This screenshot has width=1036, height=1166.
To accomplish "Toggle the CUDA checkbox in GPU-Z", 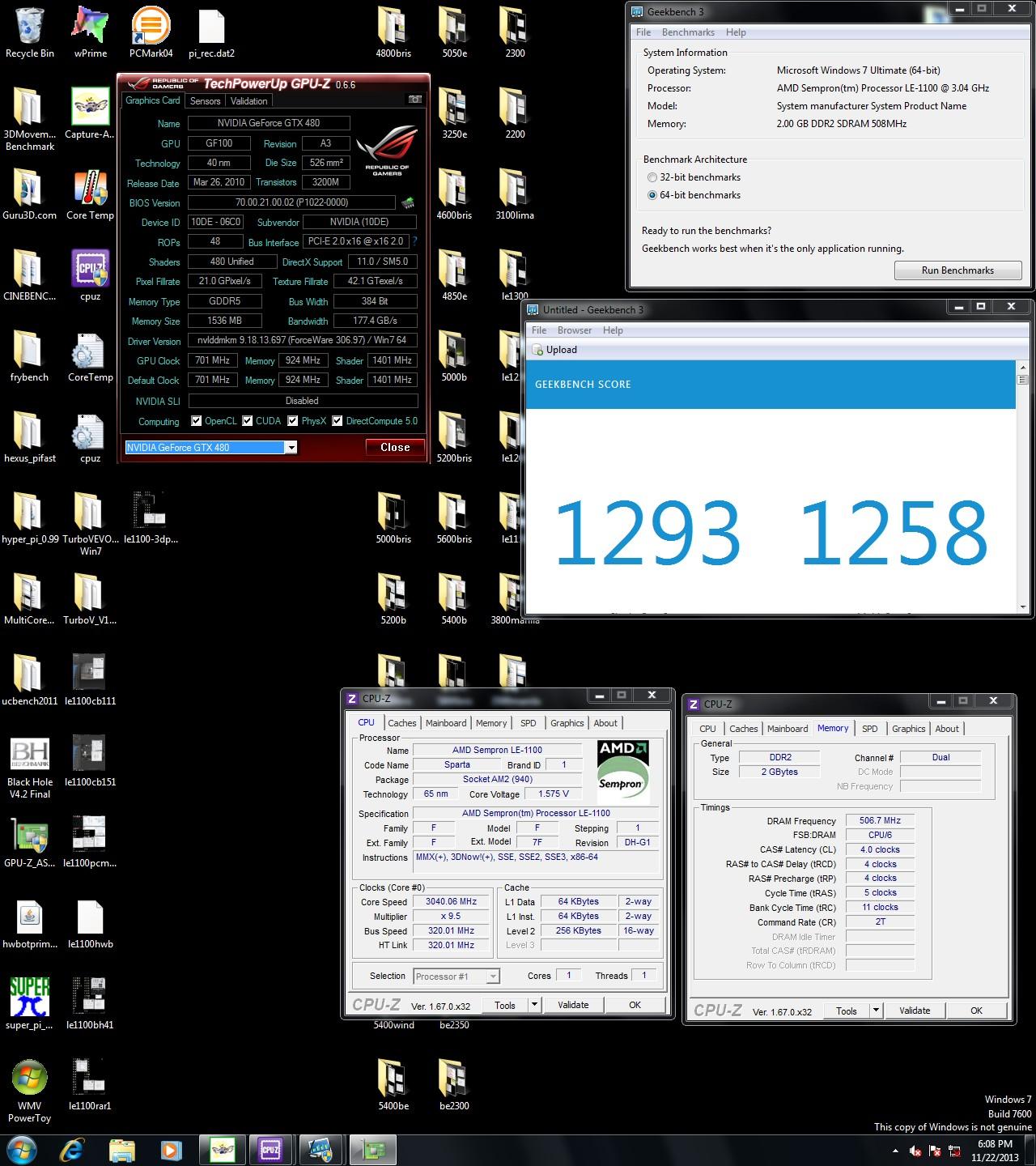I will point(247,421).
